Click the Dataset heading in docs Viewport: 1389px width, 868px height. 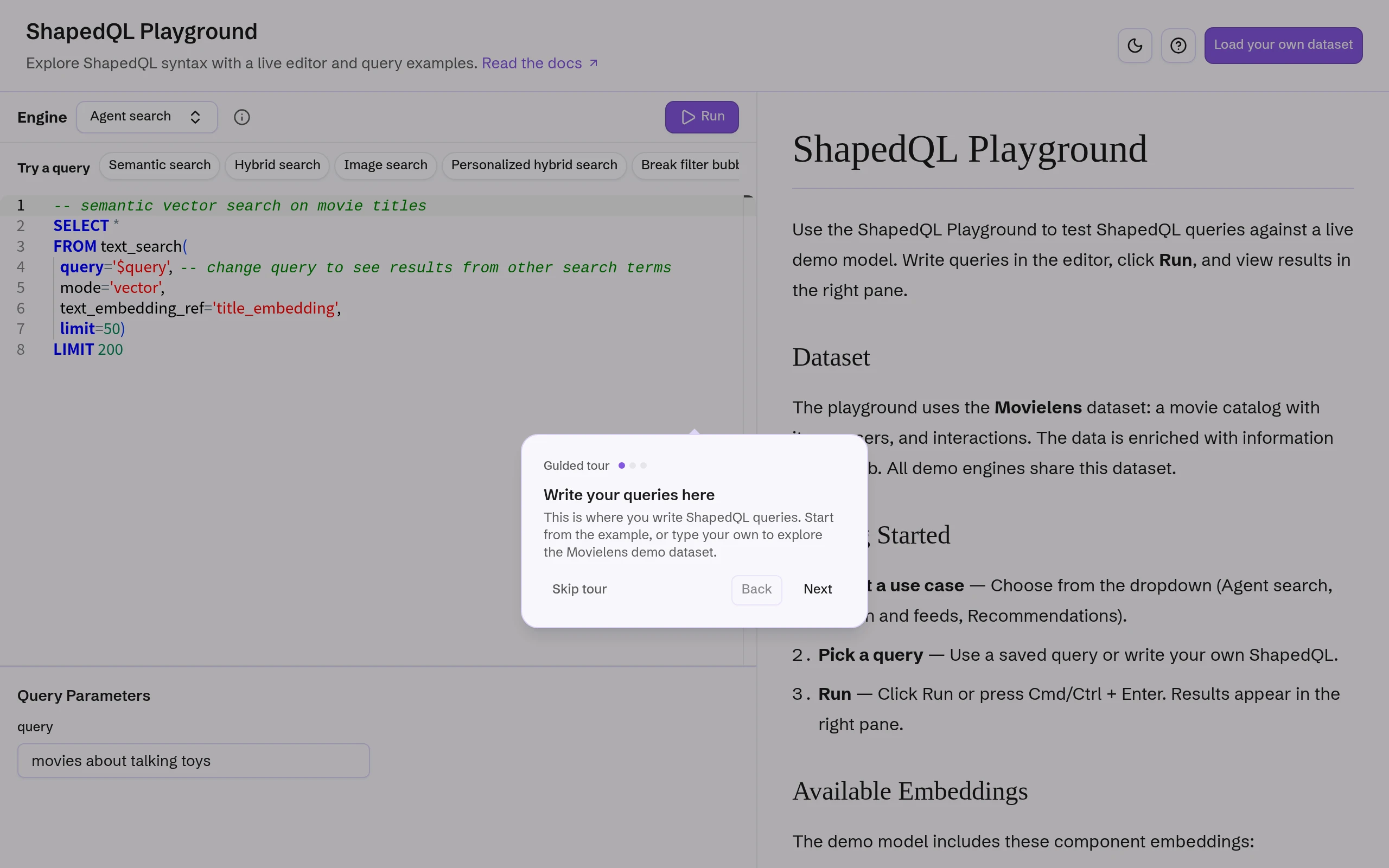831,358
